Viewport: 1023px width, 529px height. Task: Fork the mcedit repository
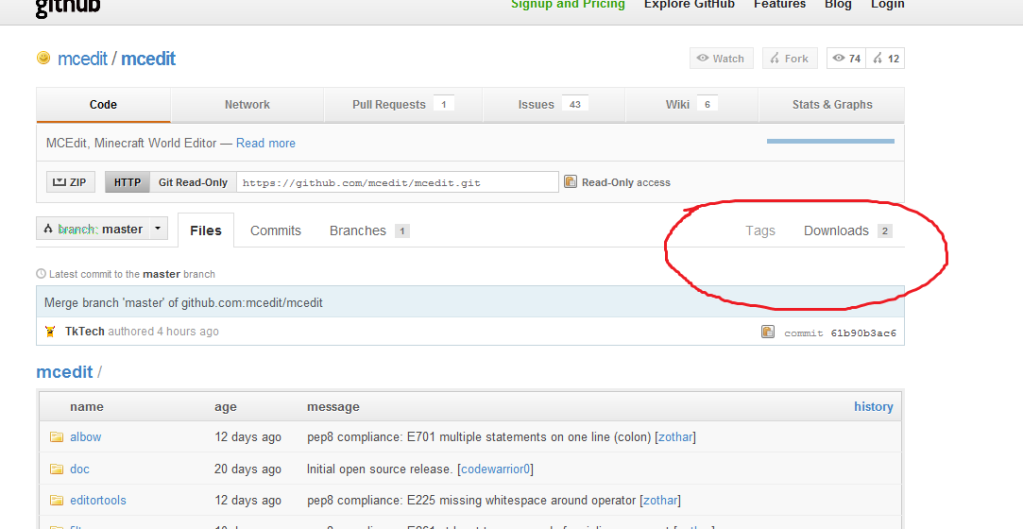coord(789,59)
